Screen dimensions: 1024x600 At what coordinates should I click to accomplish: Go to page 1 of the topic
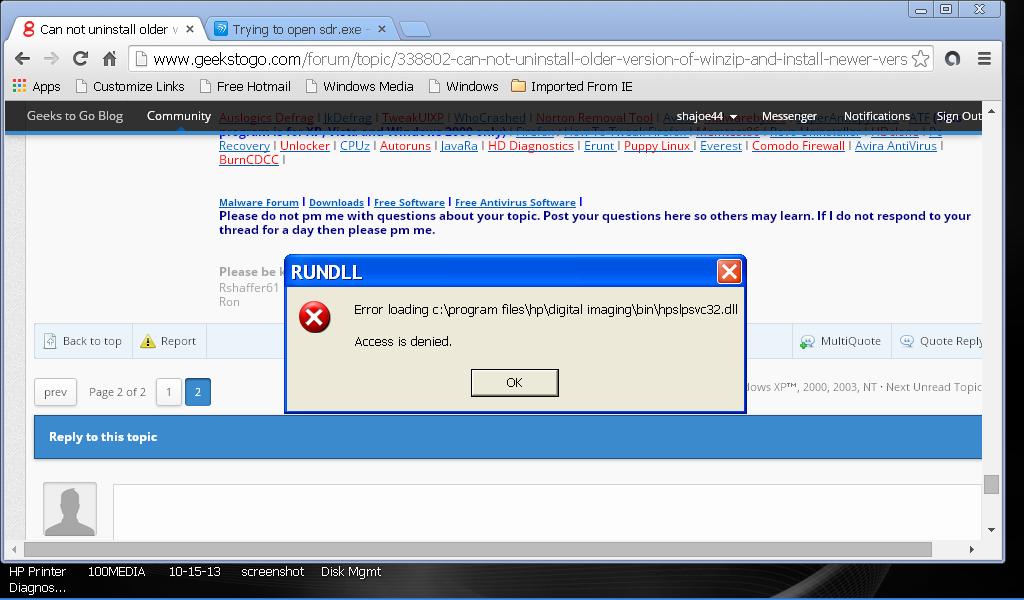click(168, 392)
